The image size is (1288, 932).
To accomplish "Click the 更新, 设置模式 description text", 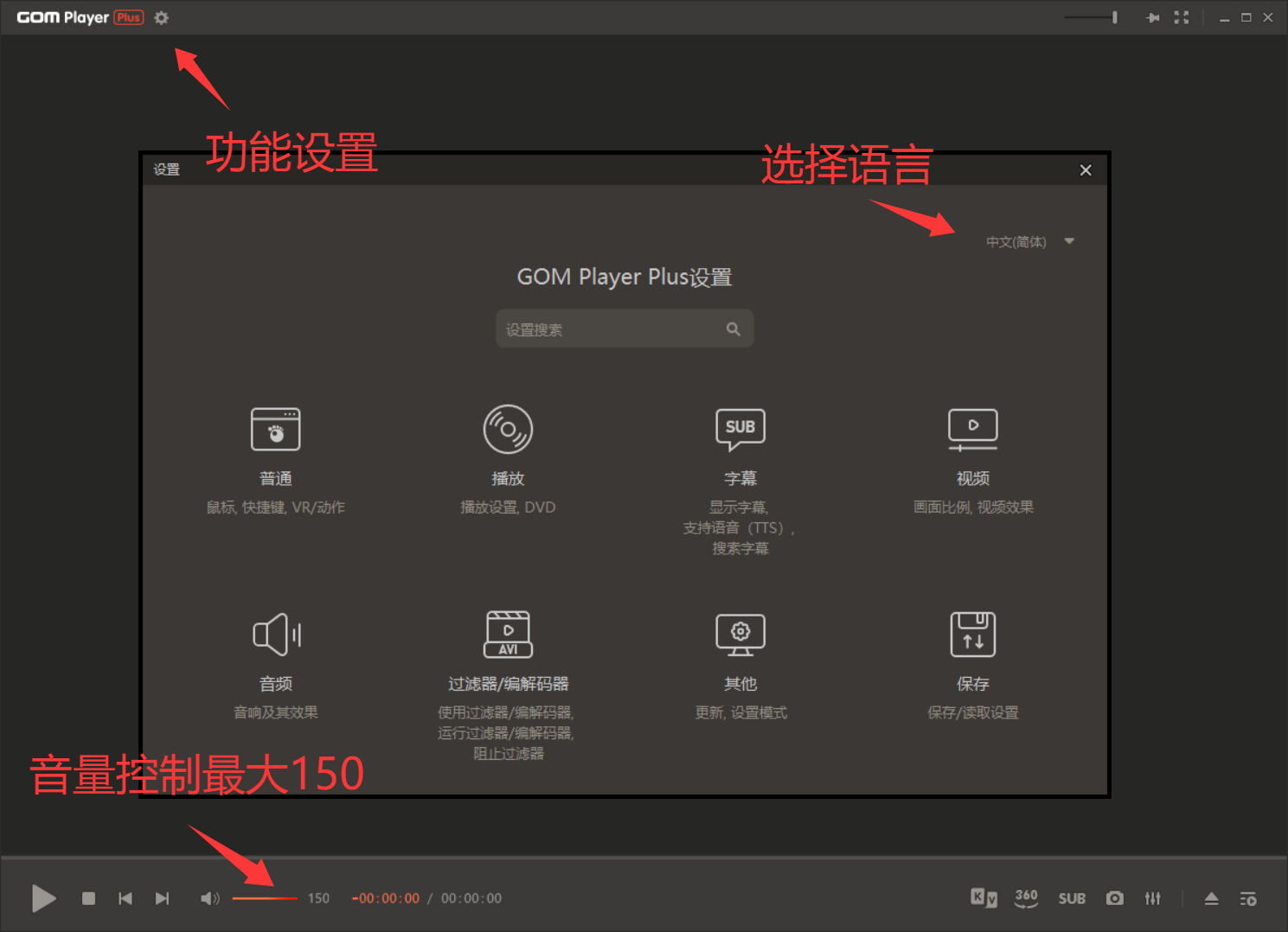I will (740, 712).
